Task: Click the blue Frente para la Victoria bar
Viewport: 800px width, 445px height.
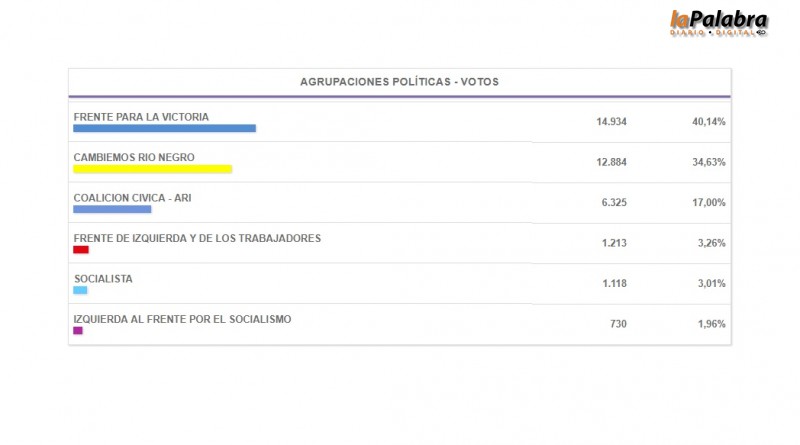Action: coord(165,128)
